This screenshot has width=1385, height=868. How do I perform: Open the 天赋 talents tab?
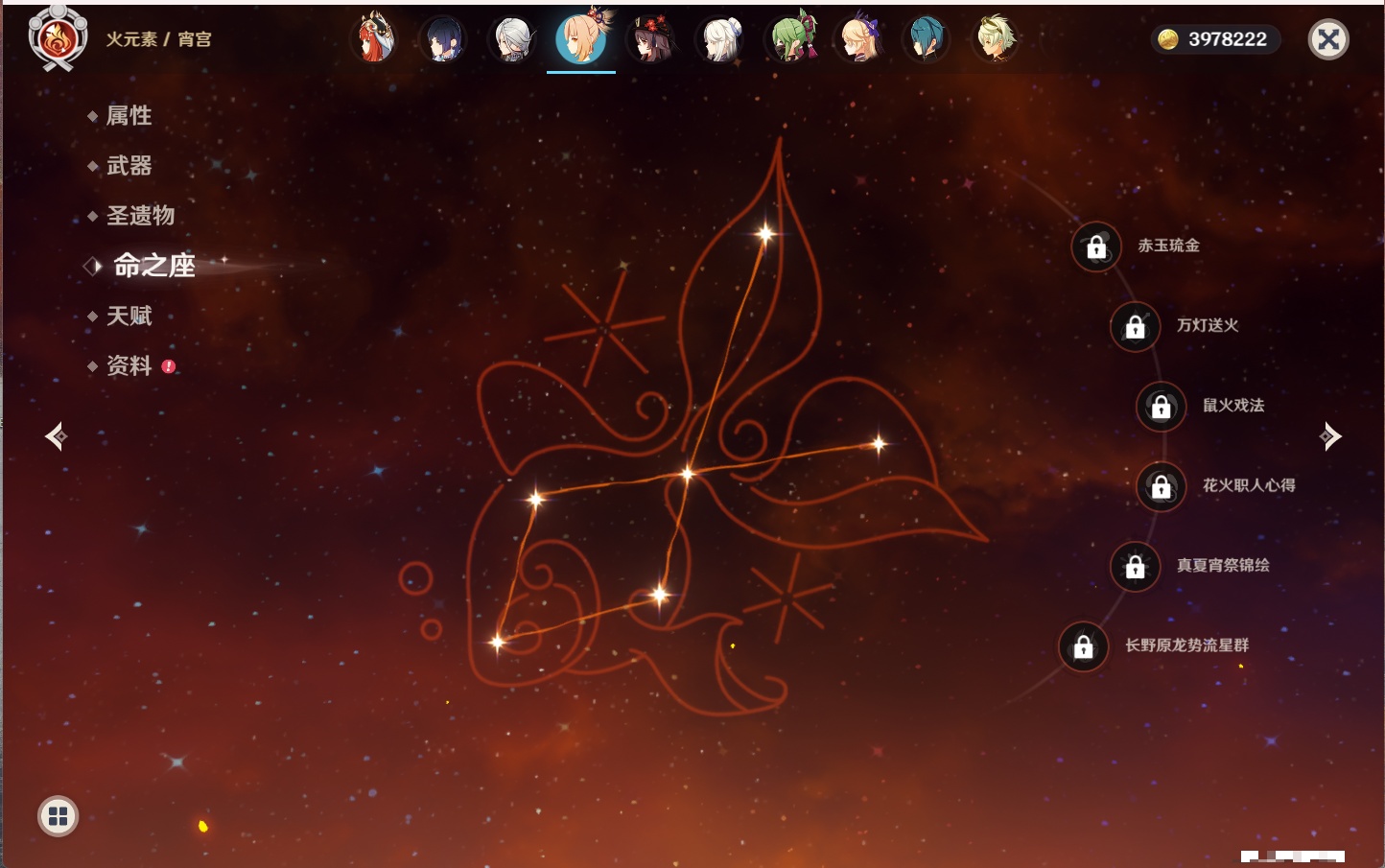coord(129,316)
